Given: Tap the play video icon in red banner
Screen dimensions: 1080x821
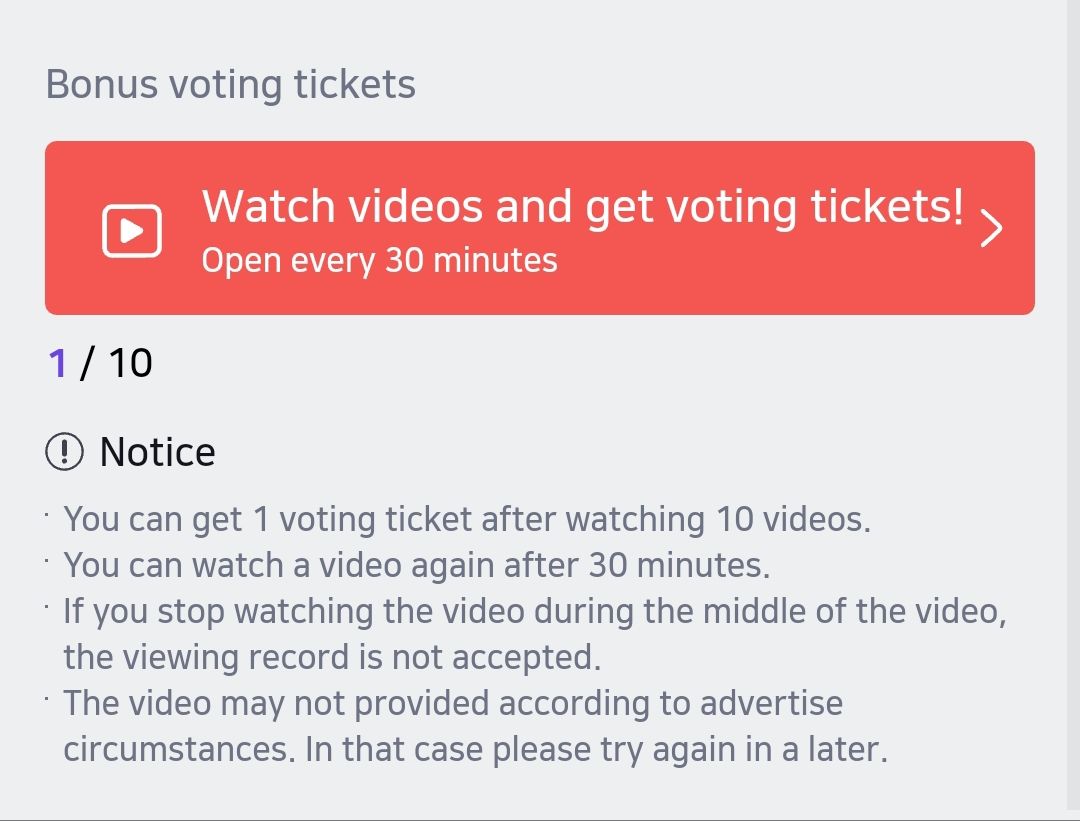Looking at the screenshot, I should pyautogui.click(x=132, y=231).
